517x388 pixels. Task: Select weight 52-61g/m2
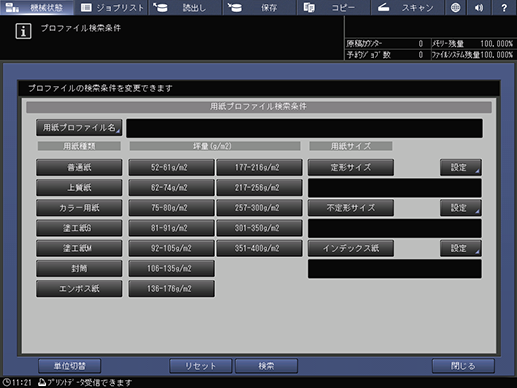click(171, 167)
